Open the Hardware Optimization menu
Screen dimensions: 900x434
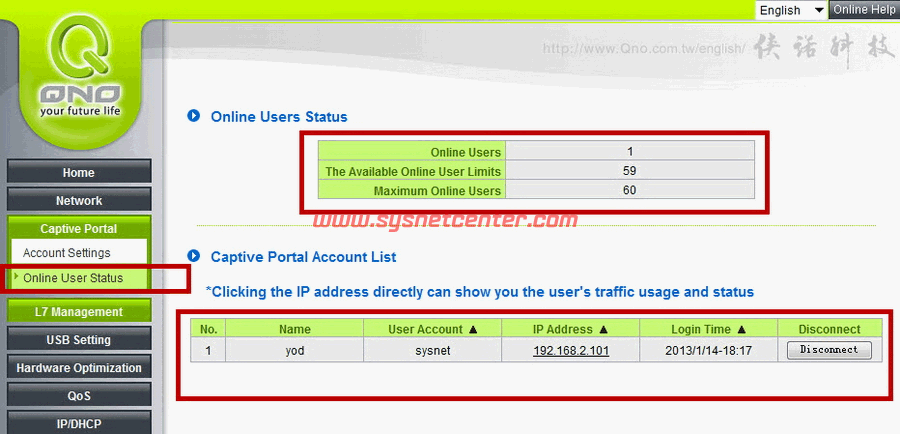(79, 368)
